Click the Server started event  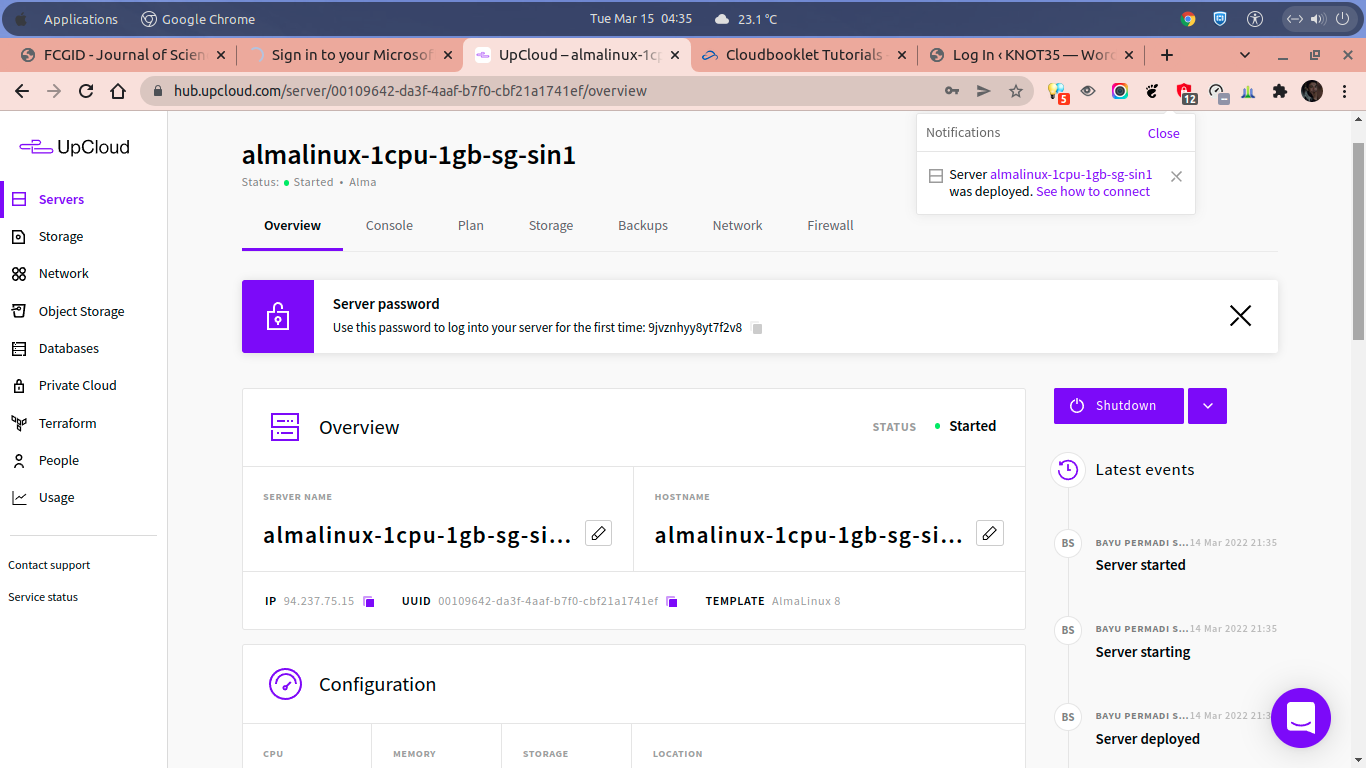1140,565
